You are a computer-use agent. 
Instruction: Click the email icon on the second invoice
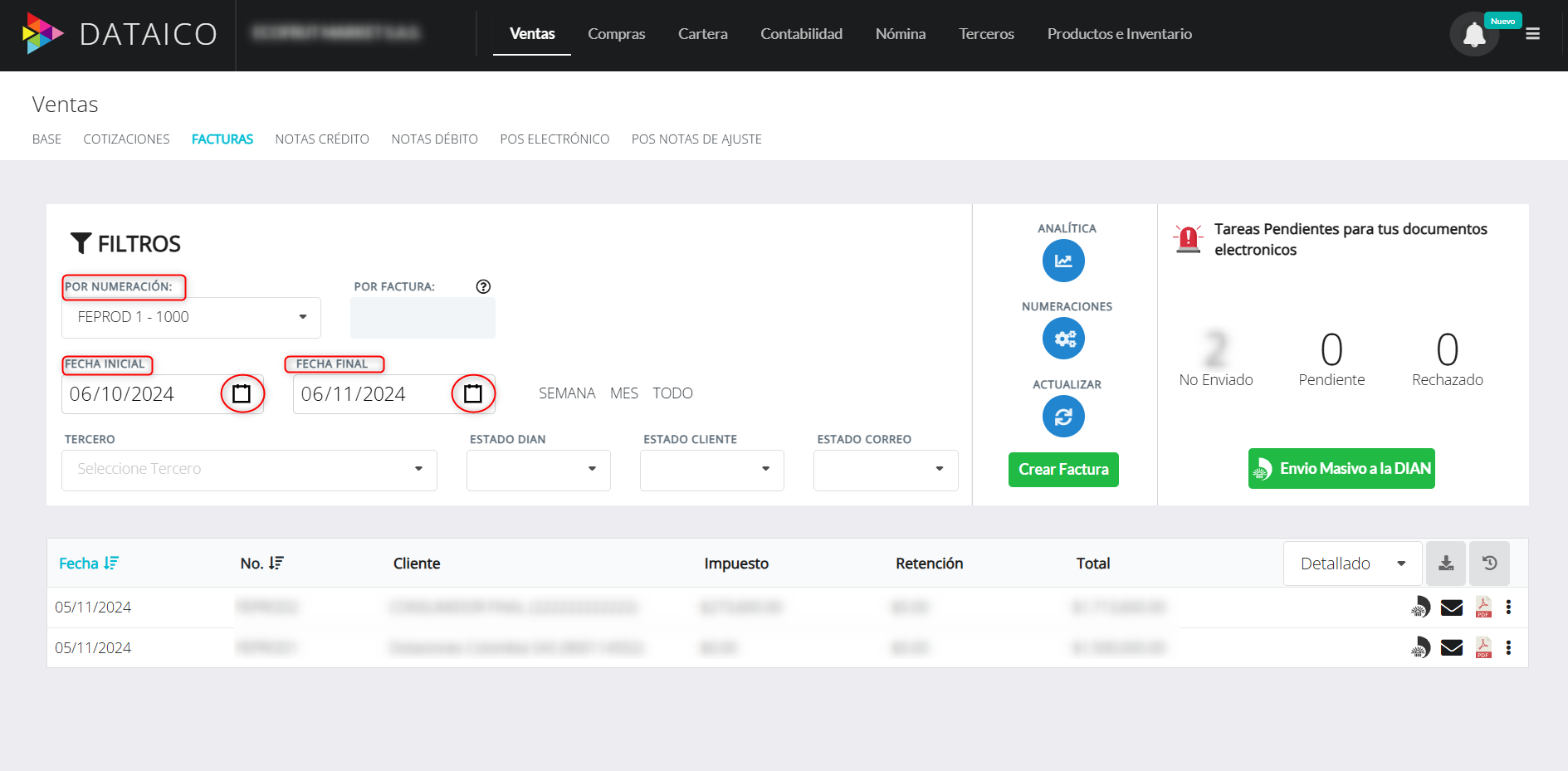point(1452,648)
